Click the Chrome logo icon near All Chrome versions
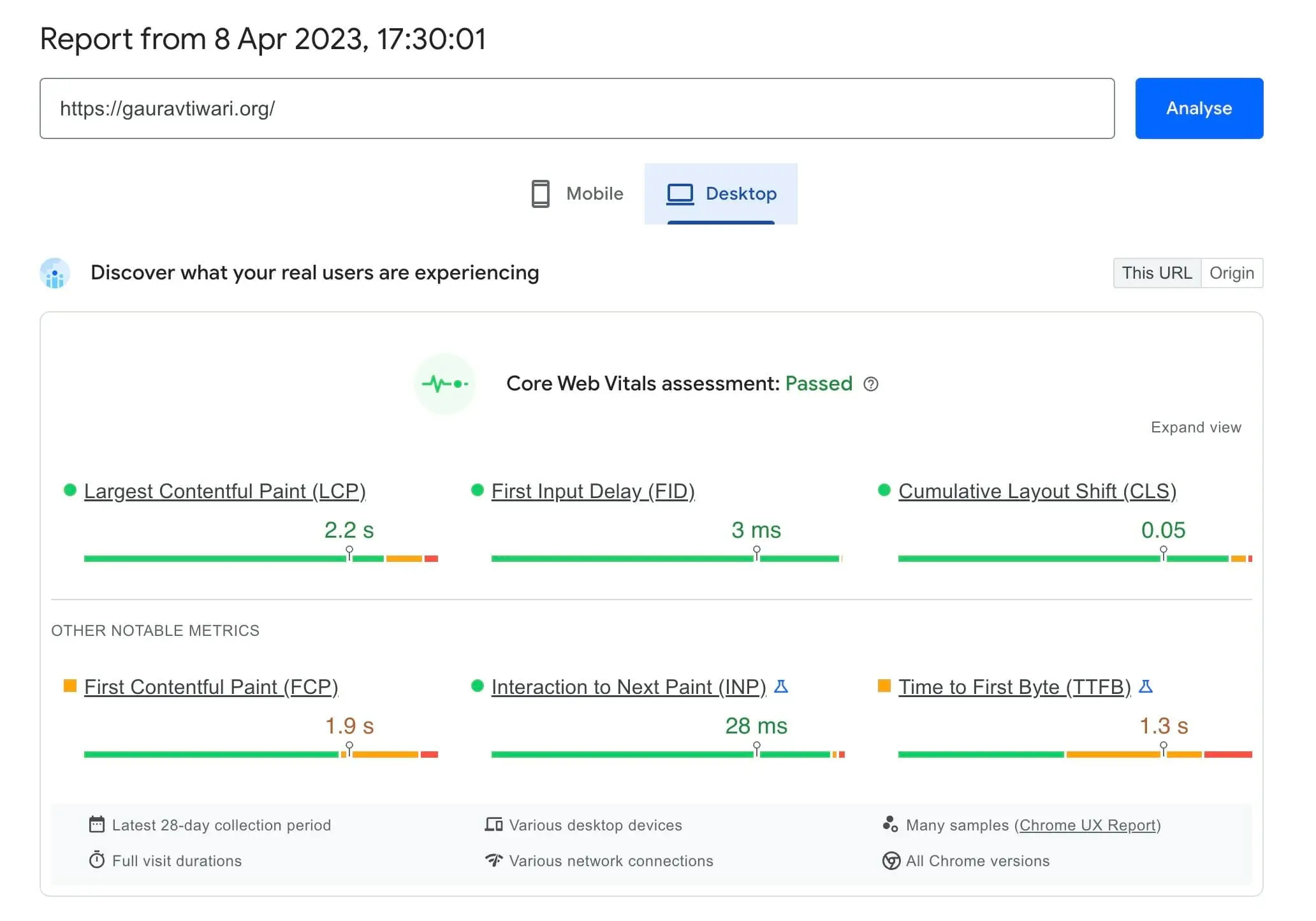 click(x=891, y=860)
